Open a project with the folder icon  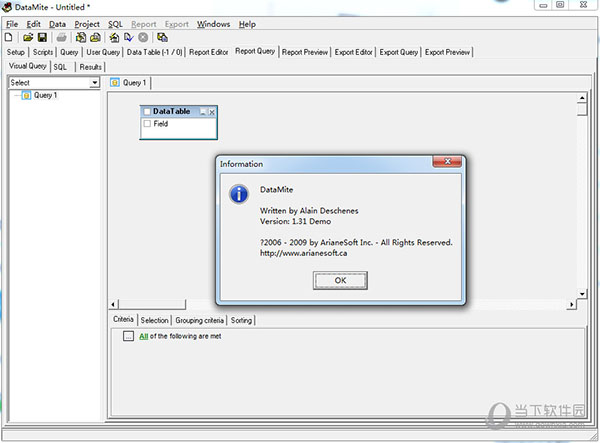point(28,37)
